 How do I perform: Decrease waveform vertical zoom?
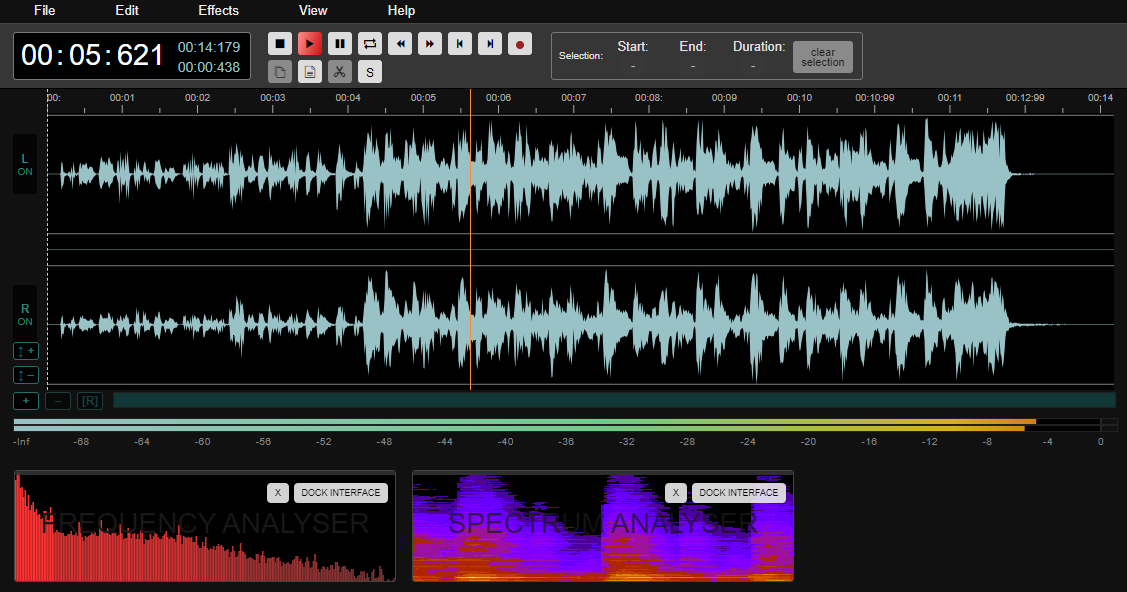point(25,375)
